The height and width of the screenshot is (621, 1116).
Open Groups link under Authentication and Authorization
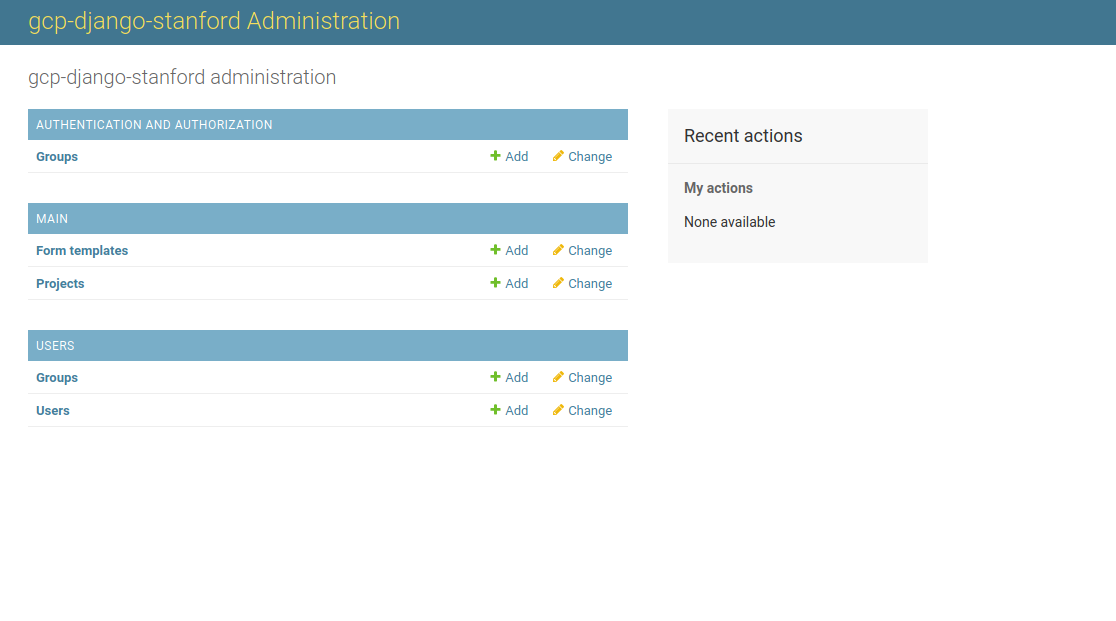(x=57, y=156)
